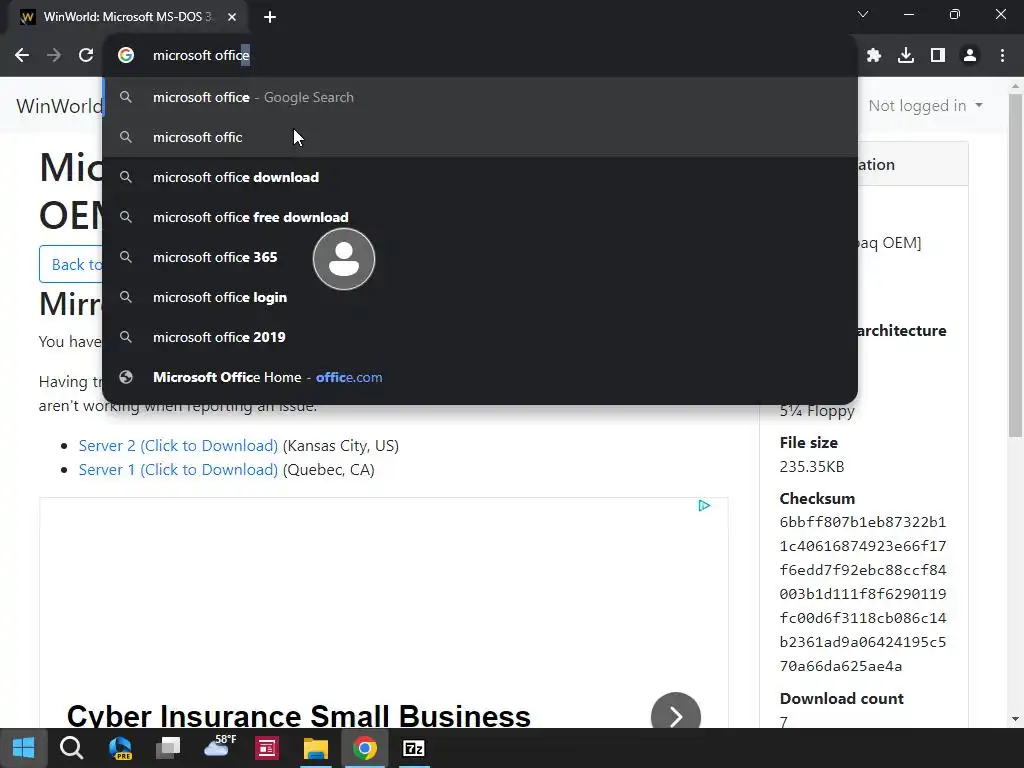Click the 'Download count' heading

click(x=841, y=699)
